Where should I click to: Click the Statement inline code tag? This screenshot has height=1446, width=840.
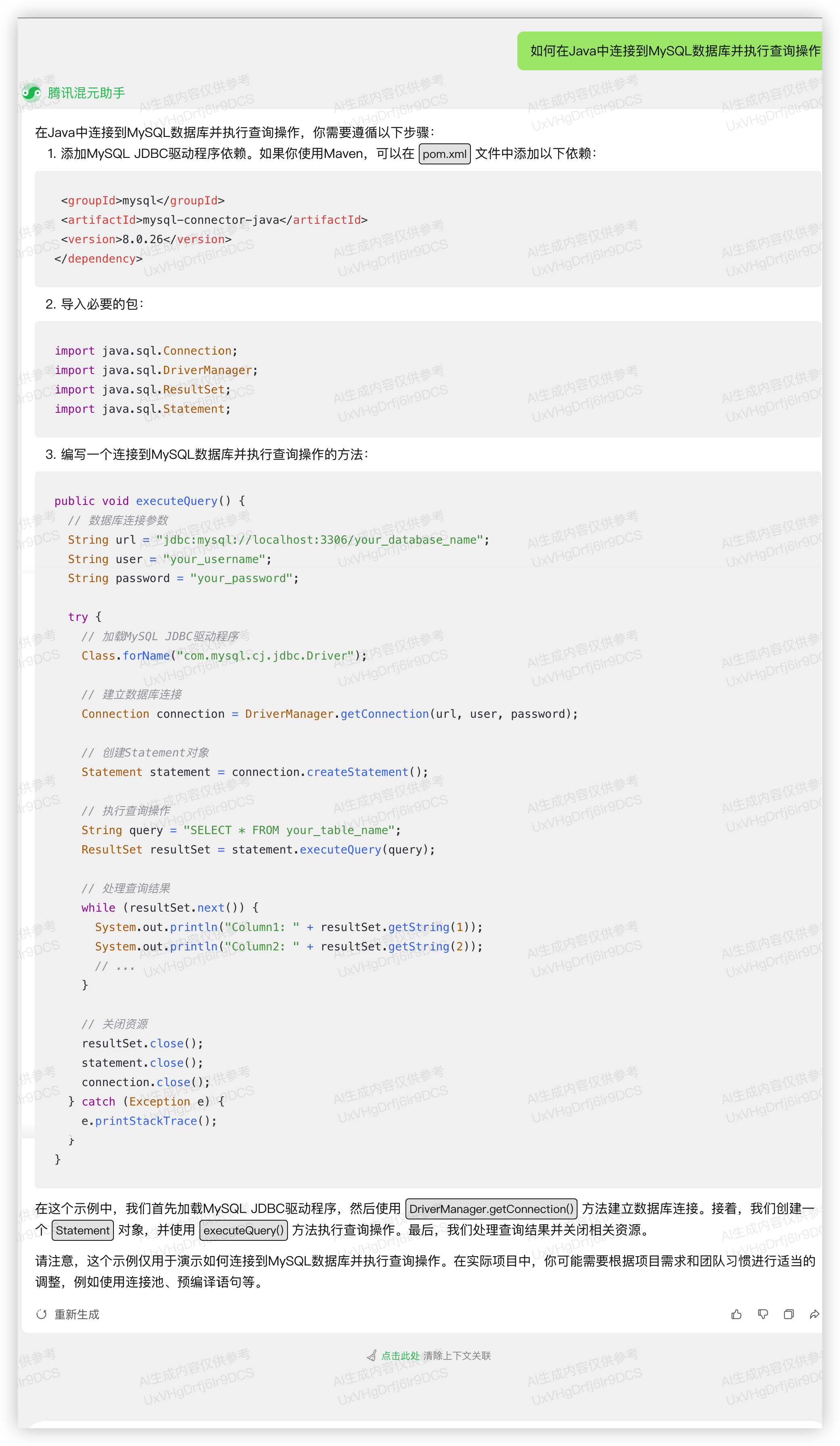point(83,1230)
